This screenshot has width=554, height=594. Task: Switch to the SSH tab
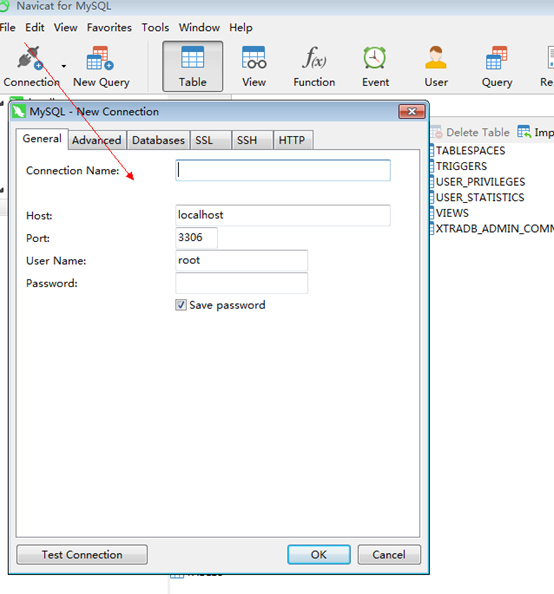(252, 140)
